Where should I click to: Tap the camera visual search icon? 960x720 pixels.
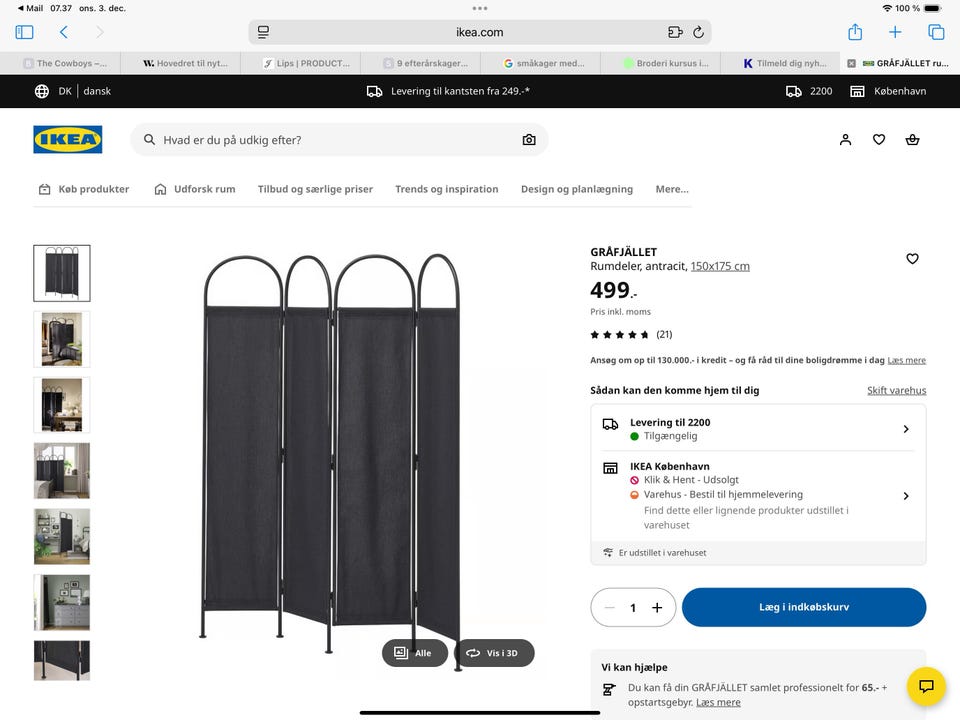529,140
